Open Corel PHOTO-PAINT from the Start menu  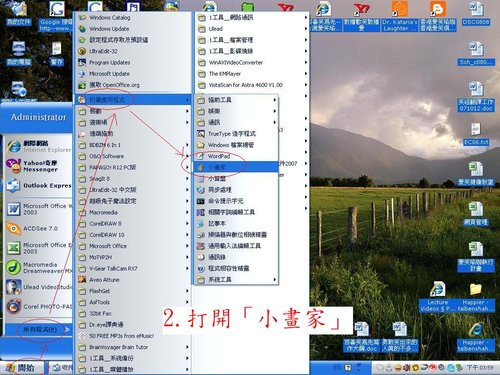point(39,306)
